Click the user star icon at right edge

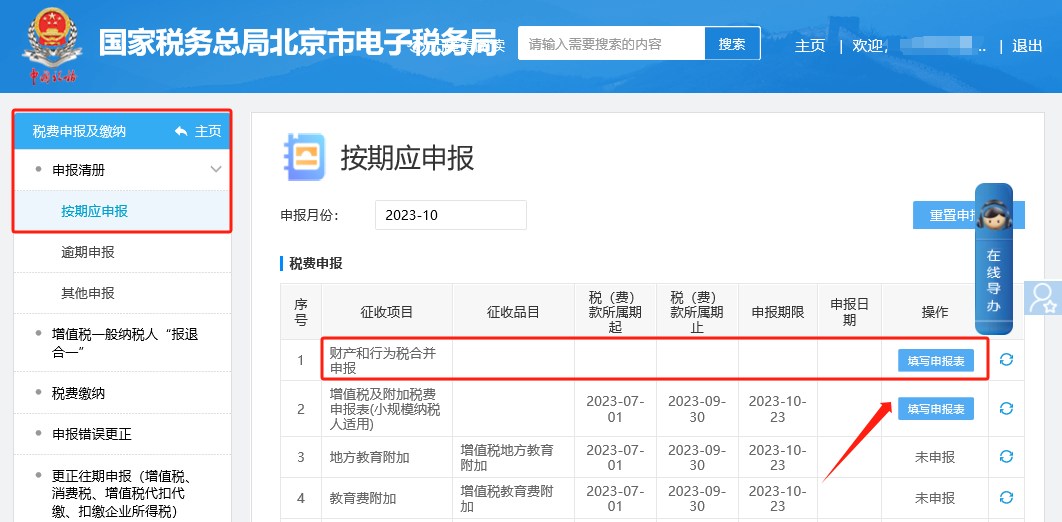(1044, 298)
